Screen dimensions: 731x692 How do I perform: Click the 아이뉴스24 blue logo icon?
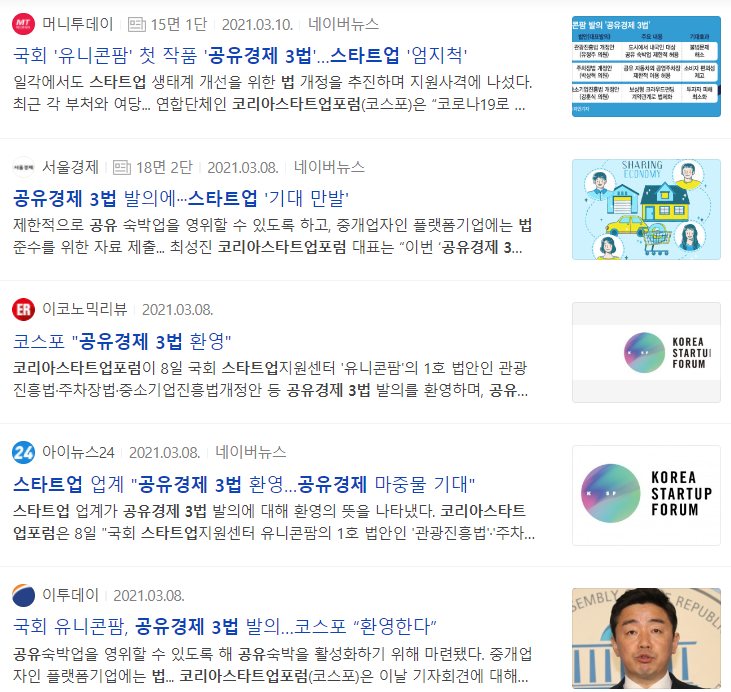click(x=23, y=452)
